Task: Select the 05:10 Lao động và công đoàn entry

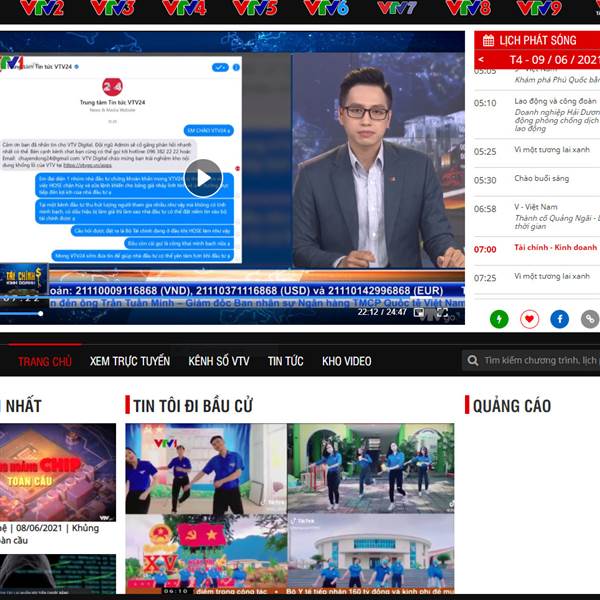Action: (x=536, y=114)
